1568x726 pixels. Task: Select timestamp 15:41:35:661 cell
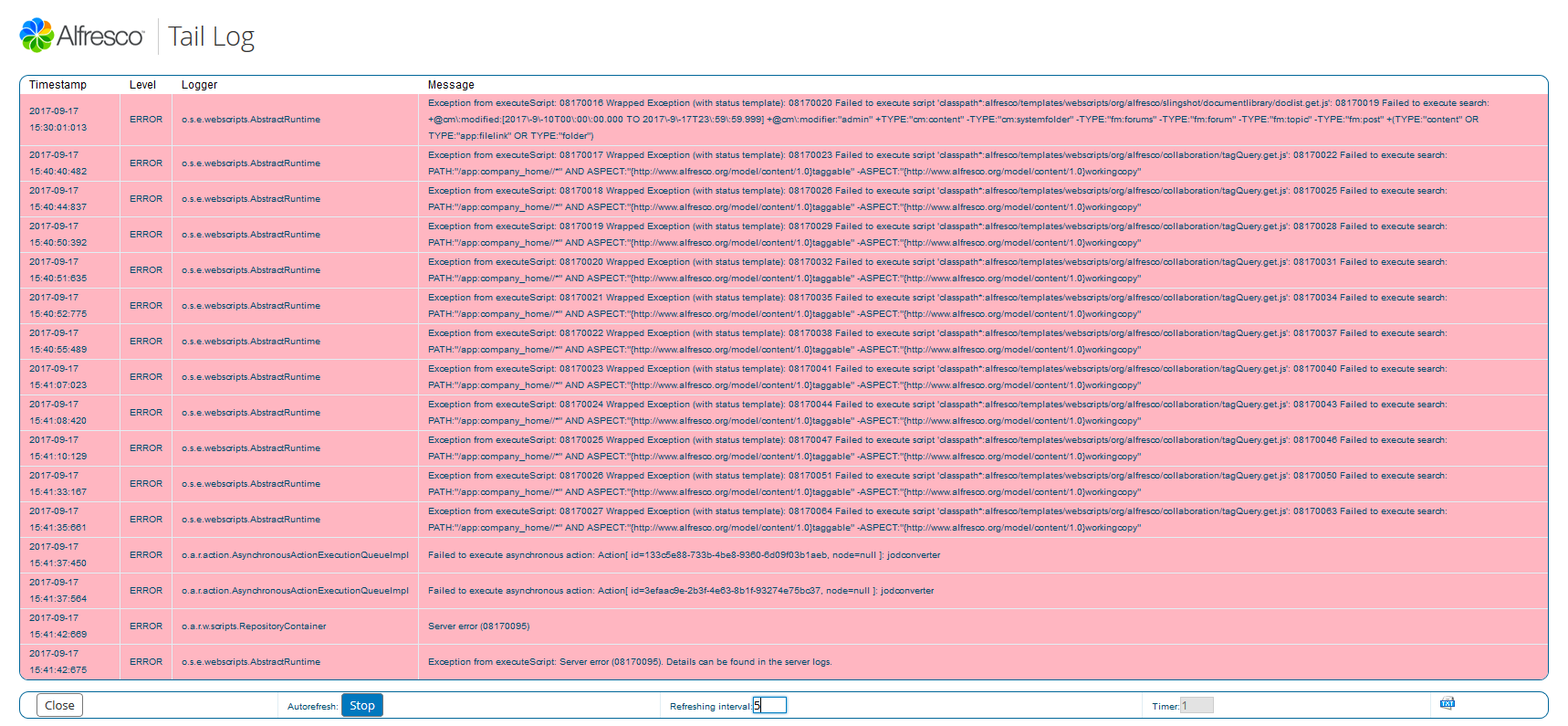pyautogui.click(x=70, y=520)
